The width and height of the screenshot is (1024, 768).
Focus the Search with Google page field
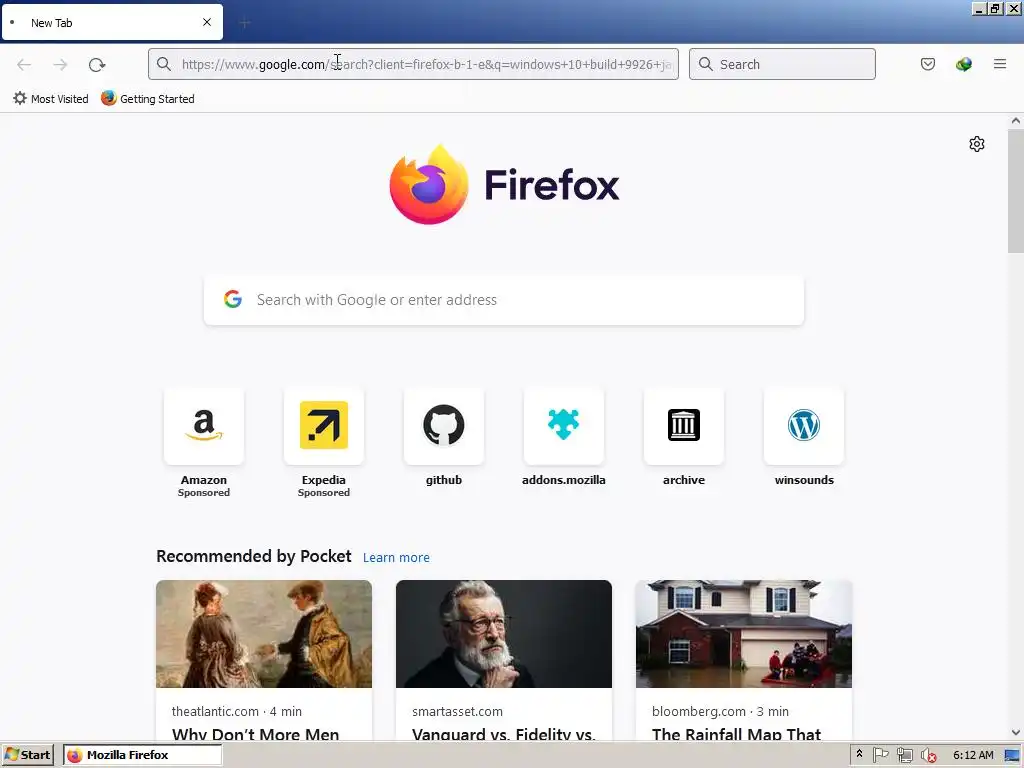[x=504, y=300]
